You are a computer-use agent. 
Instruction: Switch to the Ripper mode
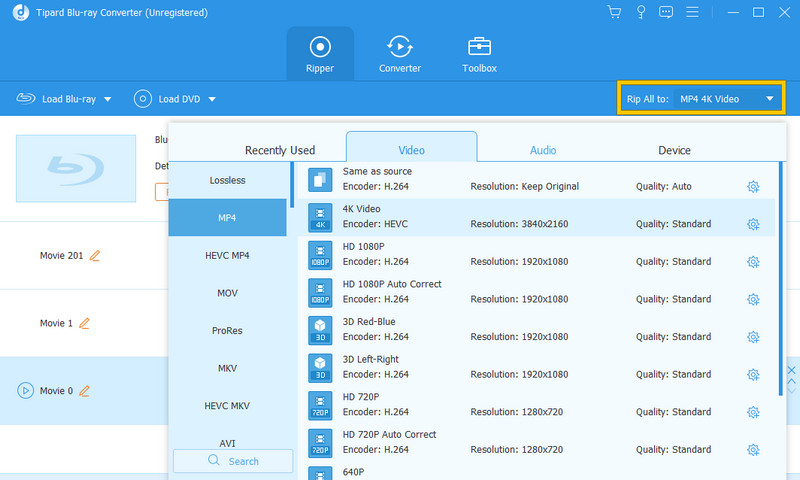coord(320,54)
